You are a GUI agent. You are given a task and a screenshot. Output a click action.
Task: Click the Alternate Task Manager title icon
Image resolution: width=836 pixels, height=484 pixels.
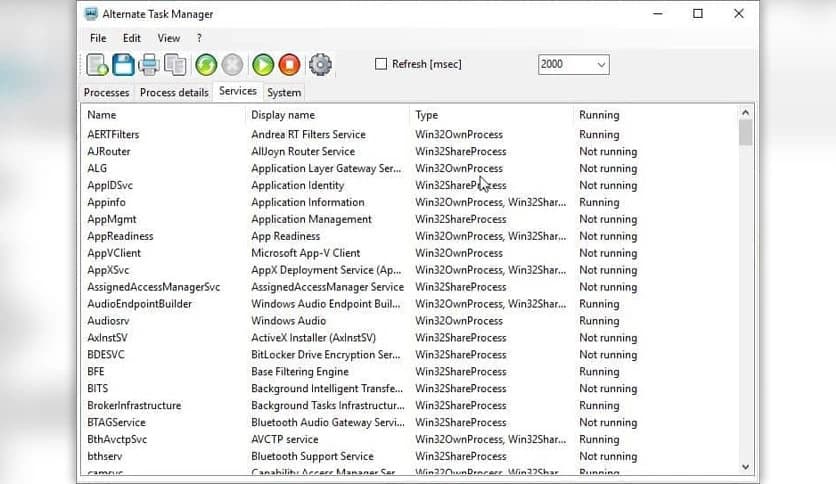[91, 14]
